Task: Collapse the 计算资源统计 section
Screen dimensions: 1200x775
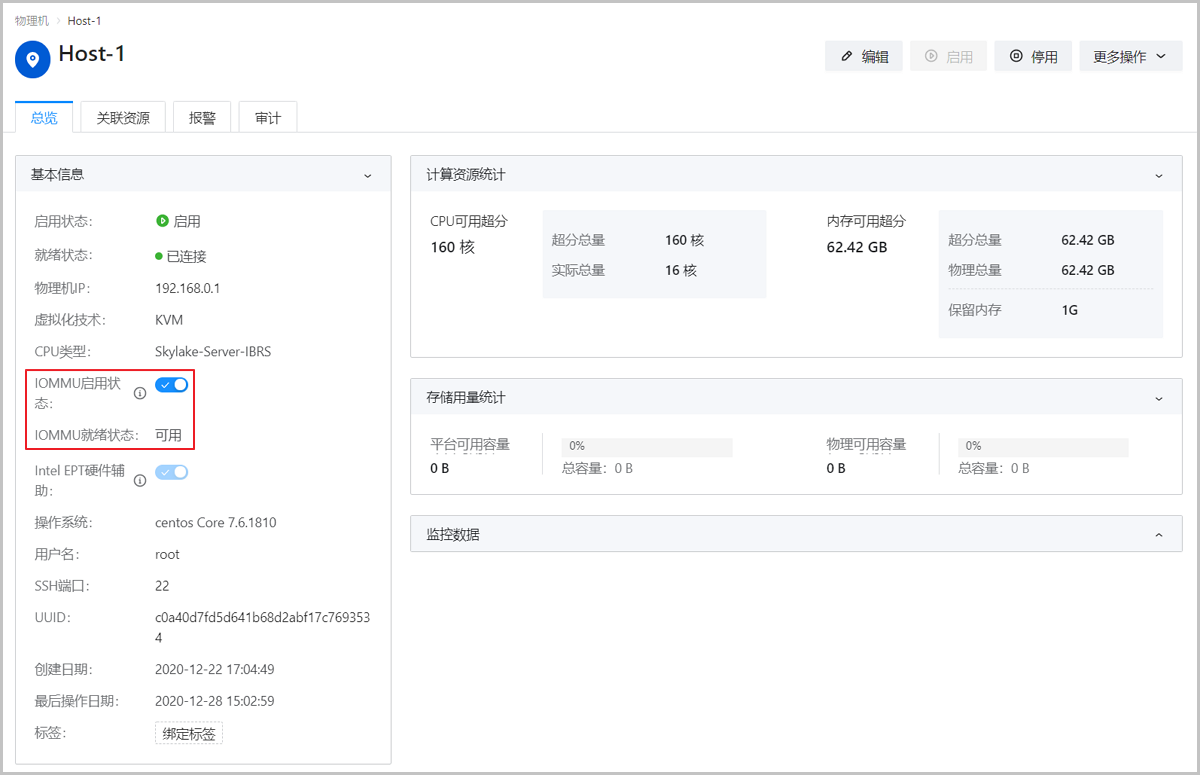Action: click(x=1158, y=173)
